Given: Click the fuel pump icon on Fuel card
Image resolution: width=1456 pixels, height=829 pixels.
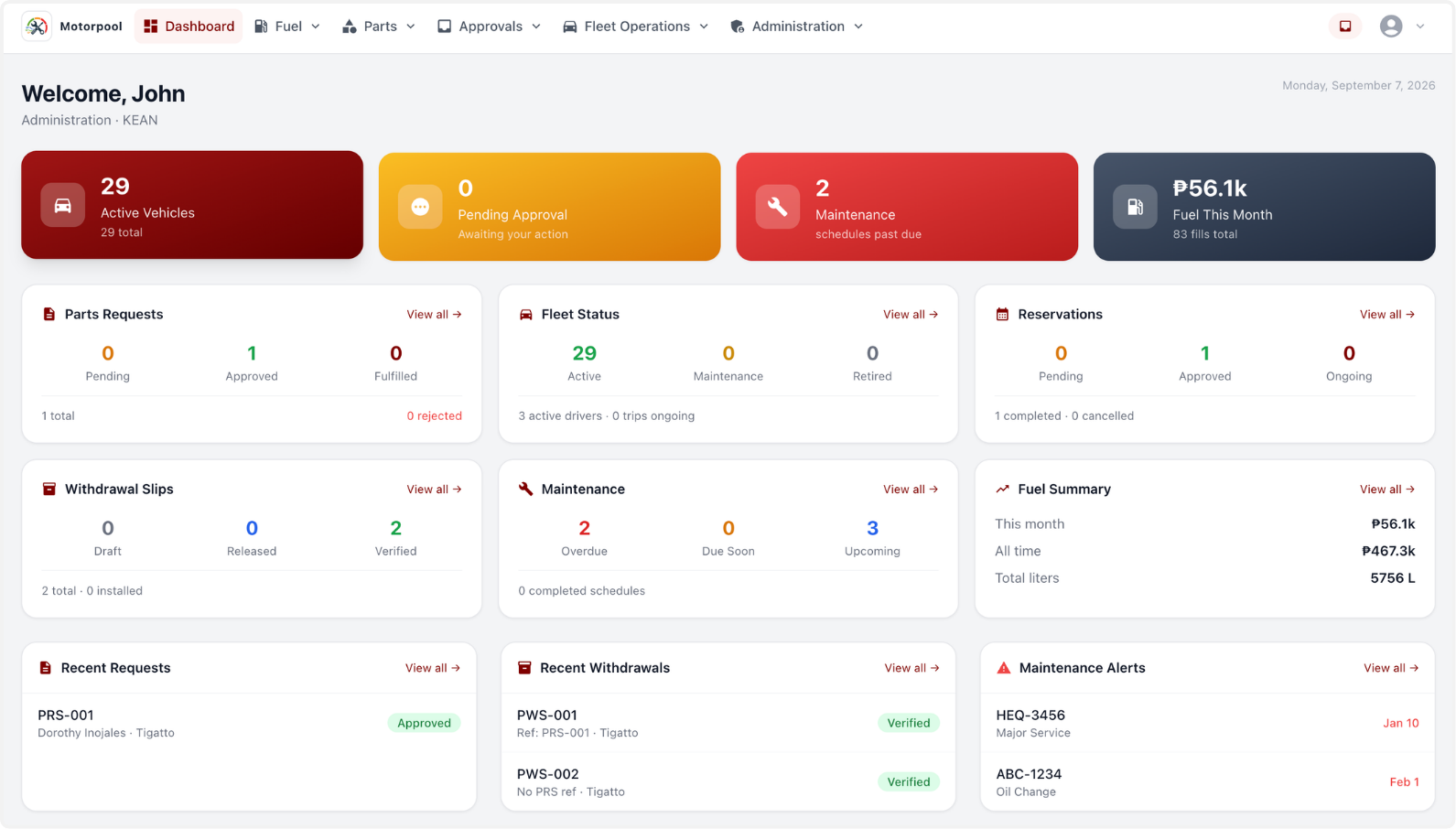Looking at the screenshot, I should point(1135,207).
